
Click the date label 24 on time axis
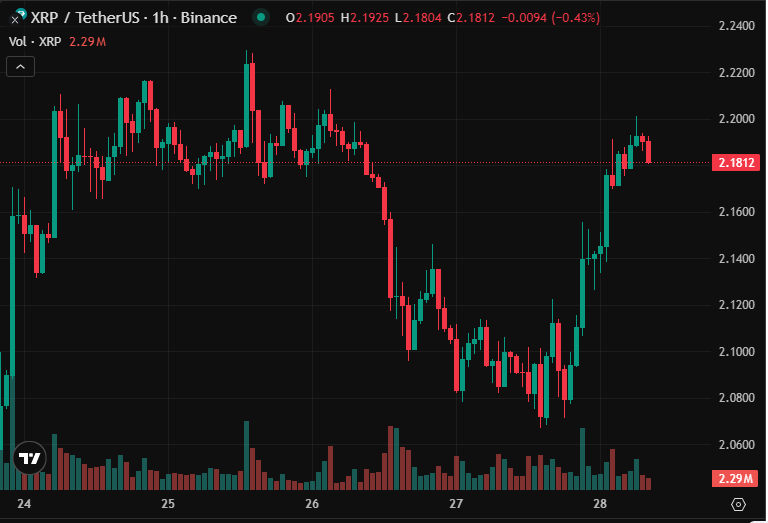[x=24, y=503]
